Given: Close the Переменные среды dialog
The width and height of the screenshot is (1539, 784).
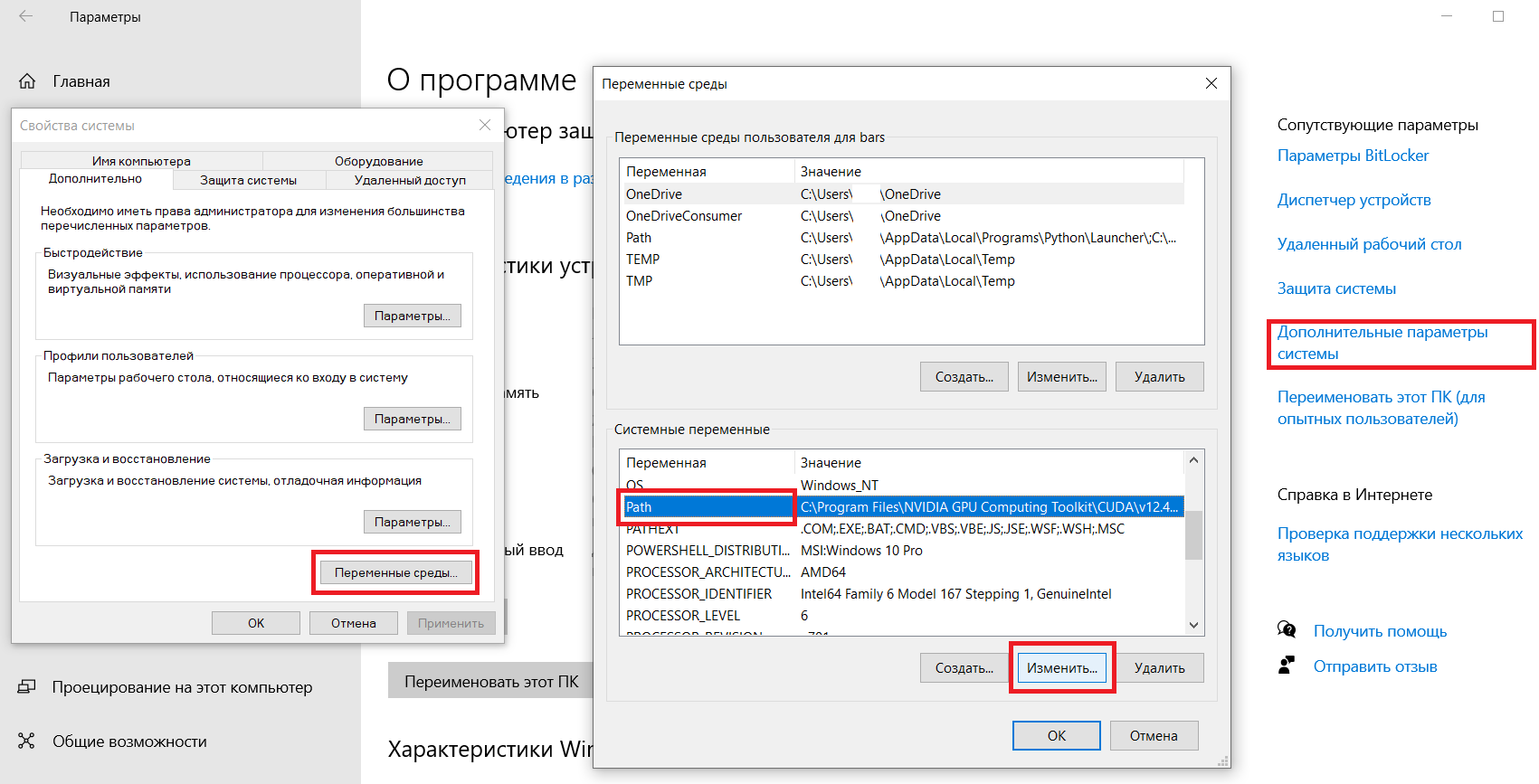Looking at the screenshot, I should (1211, 83).
